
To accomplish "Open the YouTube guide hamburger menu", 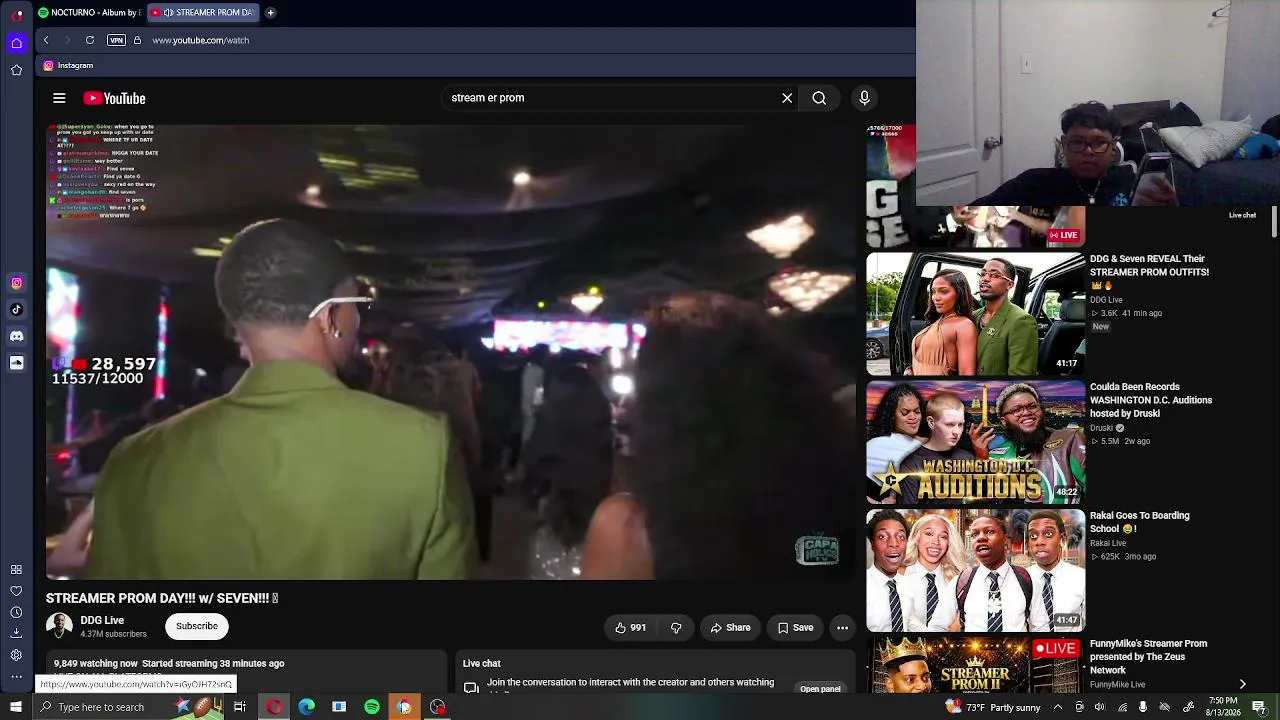I will click(x=59, y=98).
